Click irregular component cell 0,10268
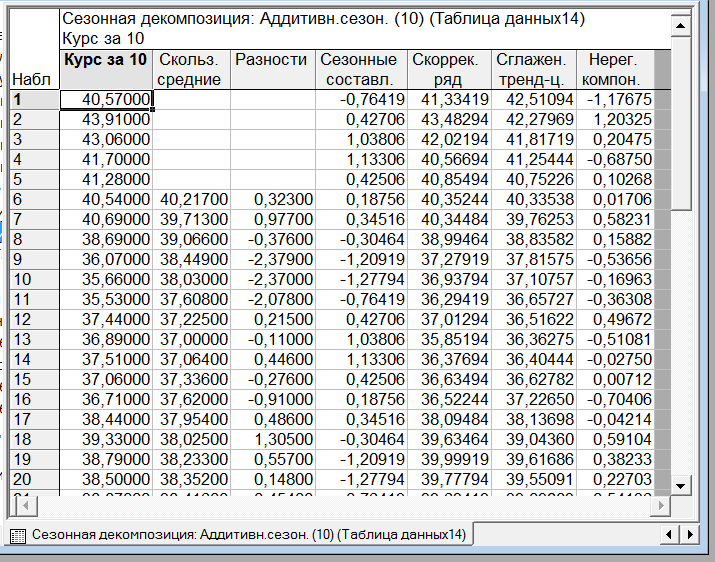 click(x=616, y=179)
